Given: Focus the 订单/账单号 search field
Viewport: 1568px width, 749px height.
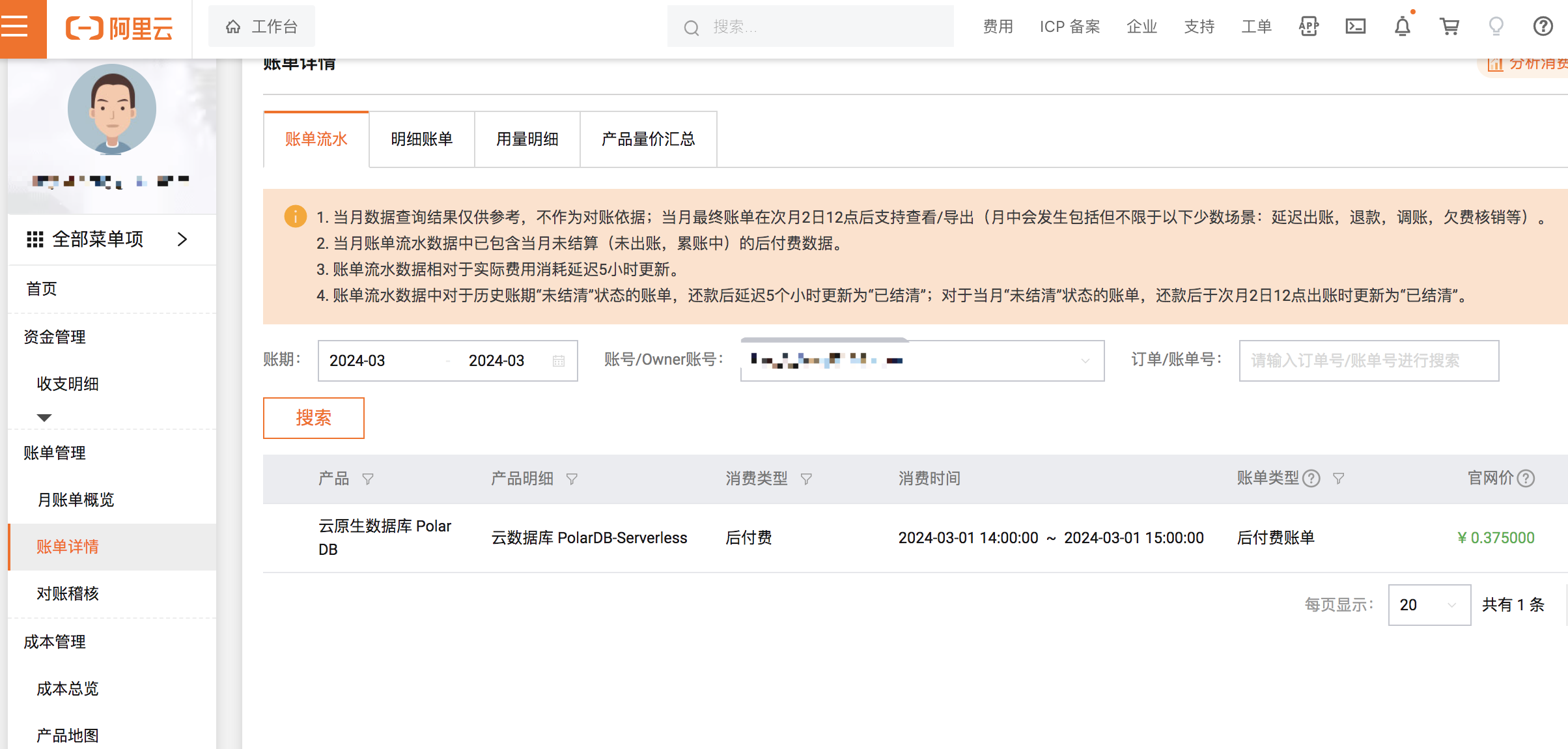Looking at the screenshot, I should [1369, 360].
